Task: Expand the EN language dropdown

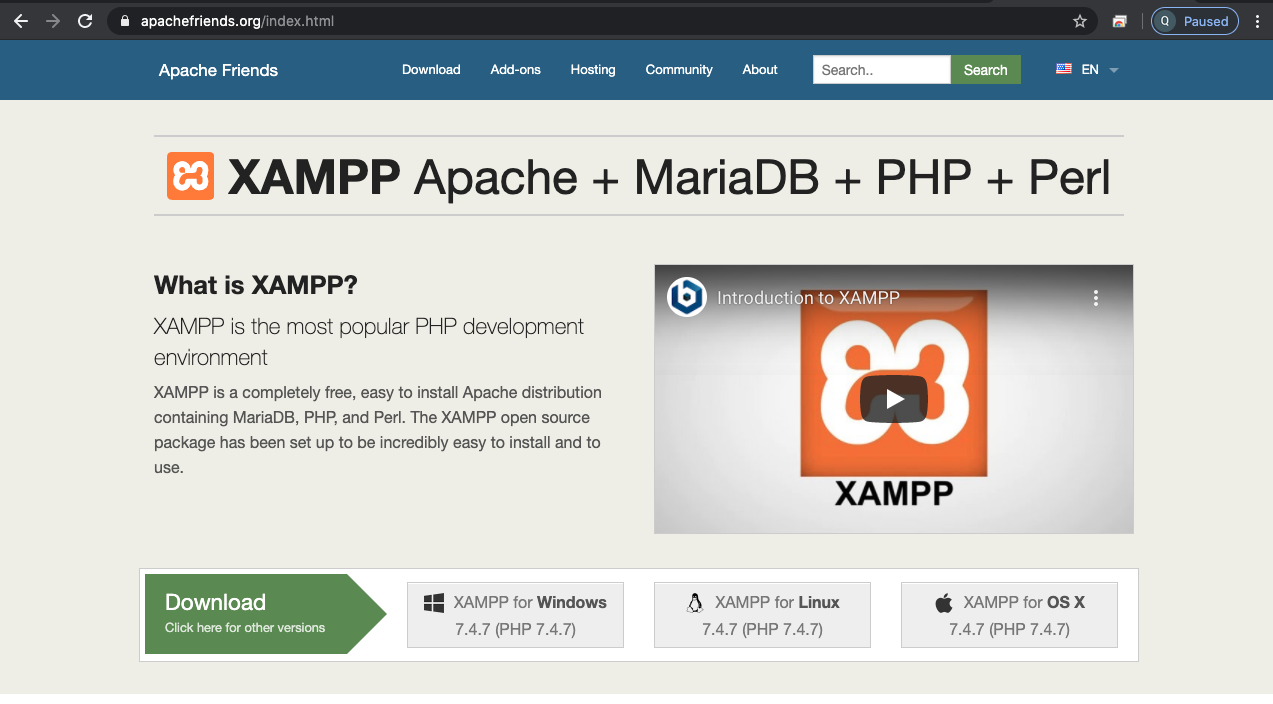Action: click(1088, 70)
